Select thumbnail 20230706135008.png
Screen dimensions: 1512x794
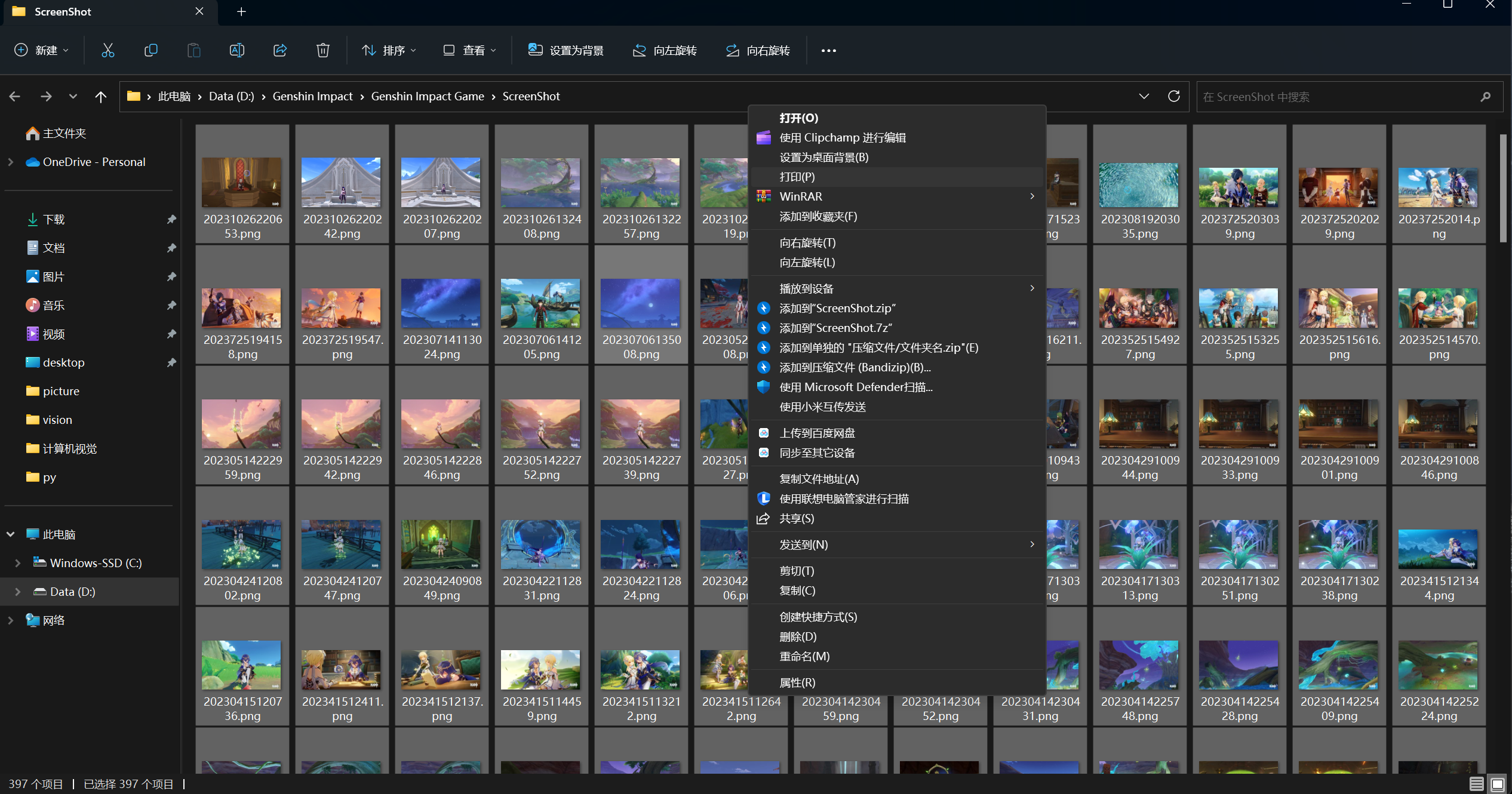click(x=641, y=304)
